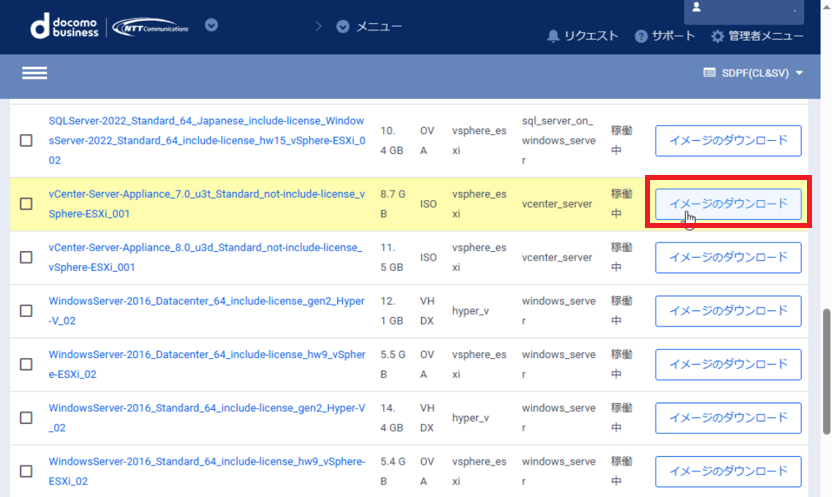
Task: Open vCenter-Server-Appliance_7.0_u3t image link
Action: [x=207, y=204]
